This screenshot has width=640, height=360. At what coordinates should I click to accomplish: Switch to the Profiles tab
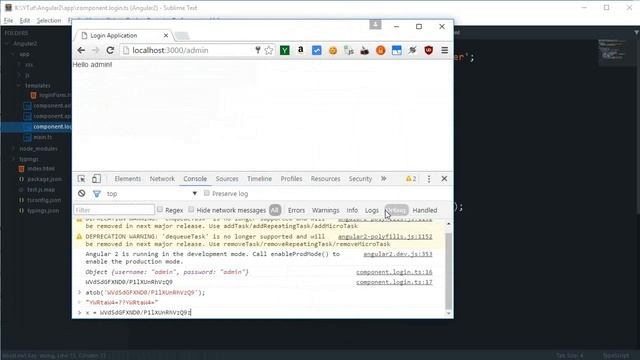[291, 179]
